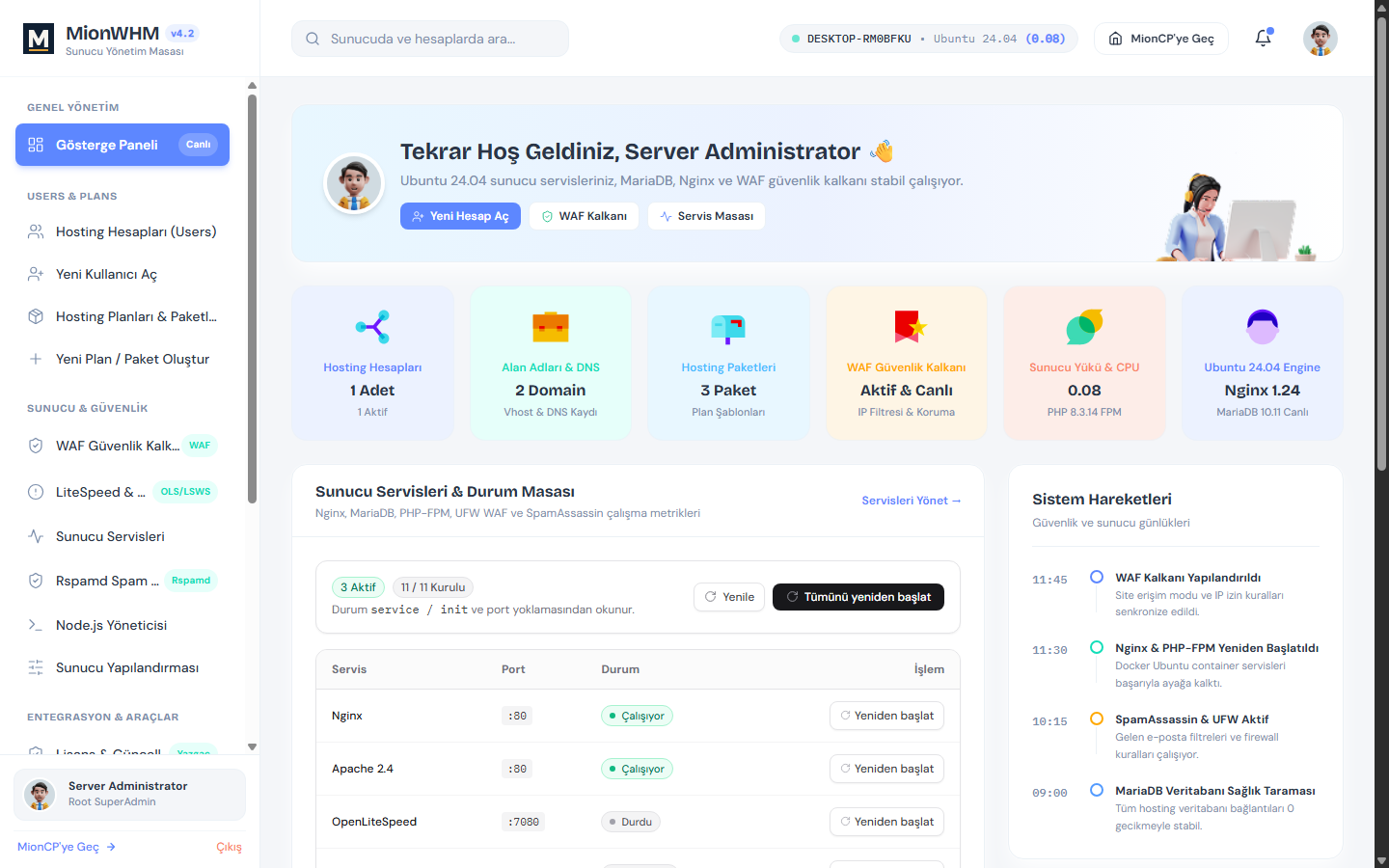The height and width of the screenshot is (868, 1389).
Task: Click the sidebar scroll-down arrow
Action: tap(252, 746)
